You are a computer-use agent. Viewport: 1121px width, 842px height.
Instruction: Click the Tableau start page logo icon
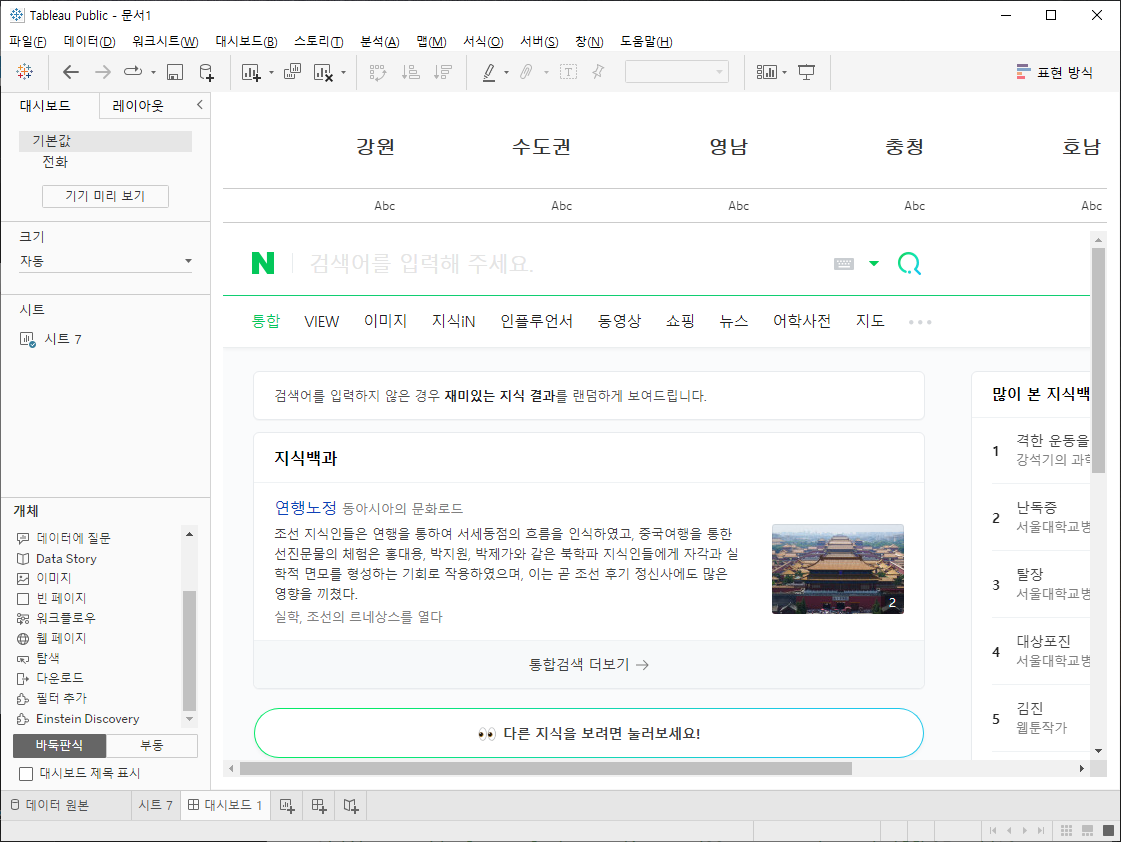coord(24,71)
